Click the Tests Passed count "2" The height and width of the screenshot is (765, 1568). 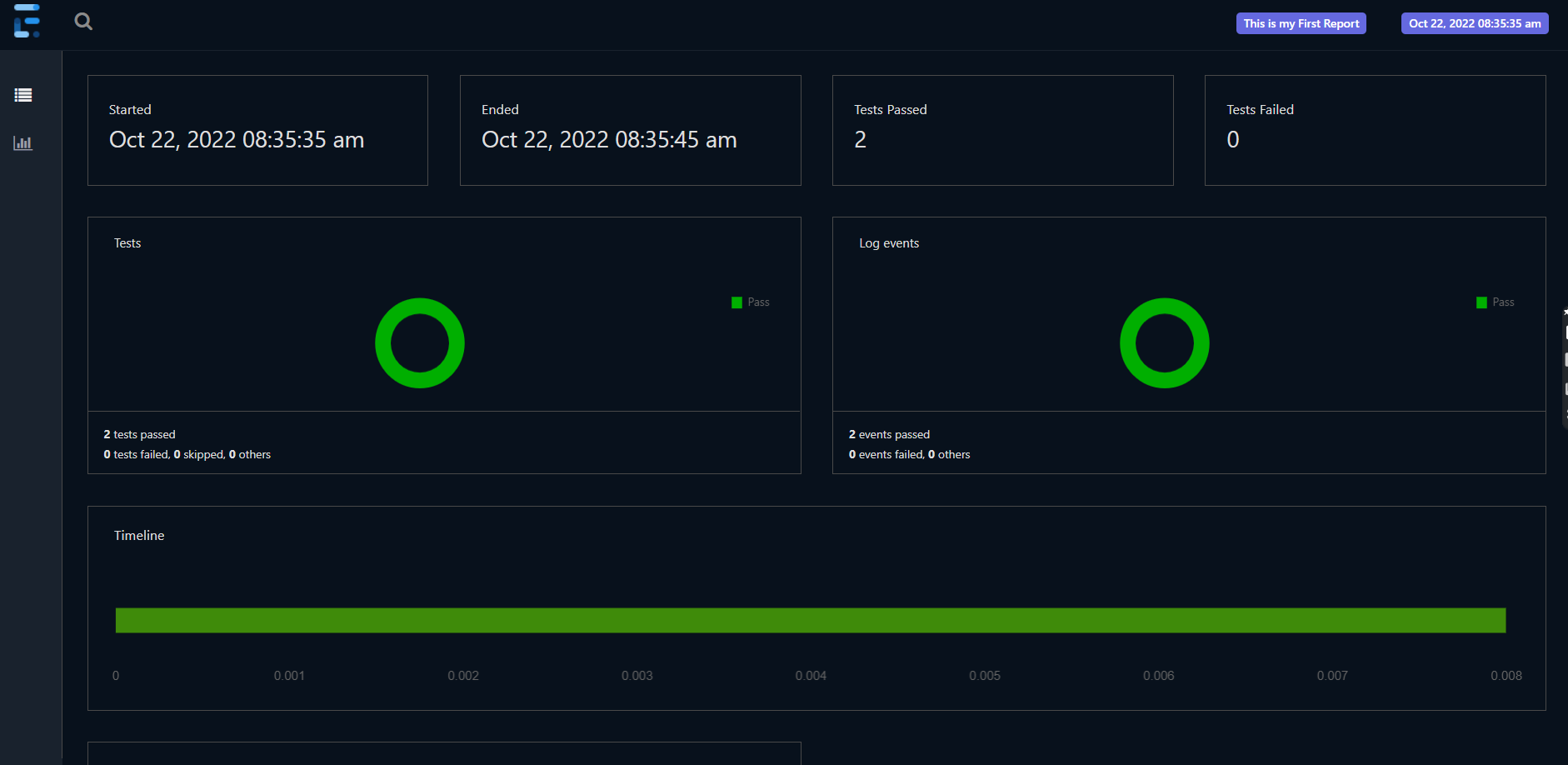(x=861, y=139)
